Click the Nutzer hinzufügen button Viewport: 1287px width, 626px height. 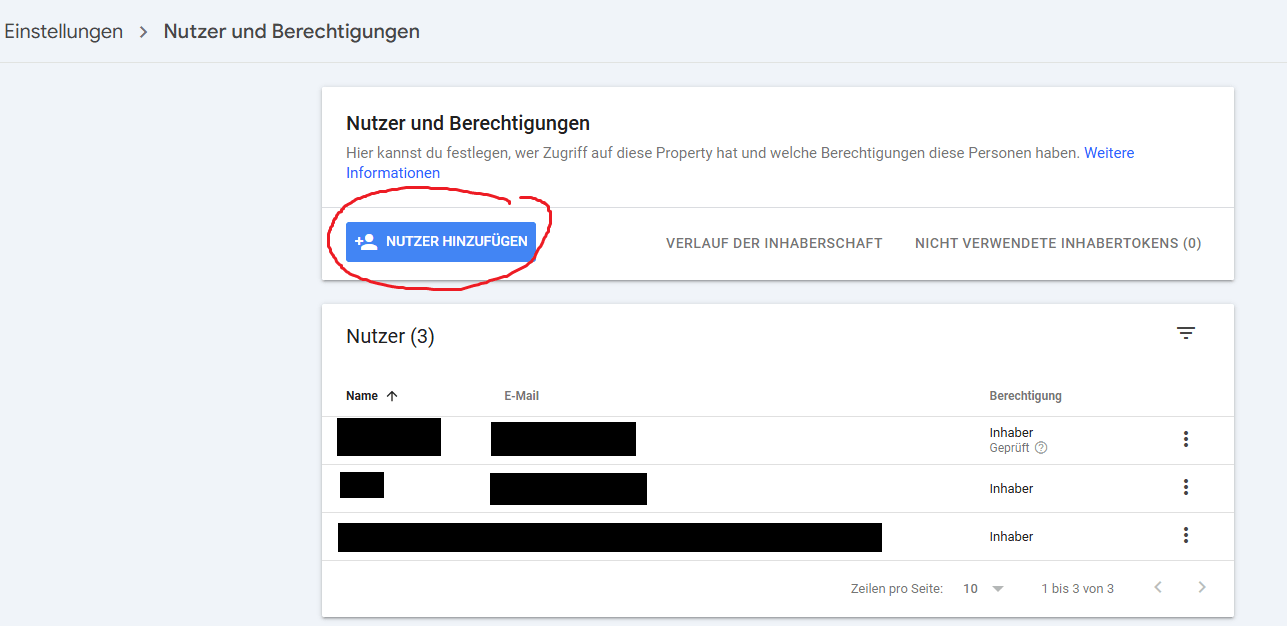tap(441, 242)
